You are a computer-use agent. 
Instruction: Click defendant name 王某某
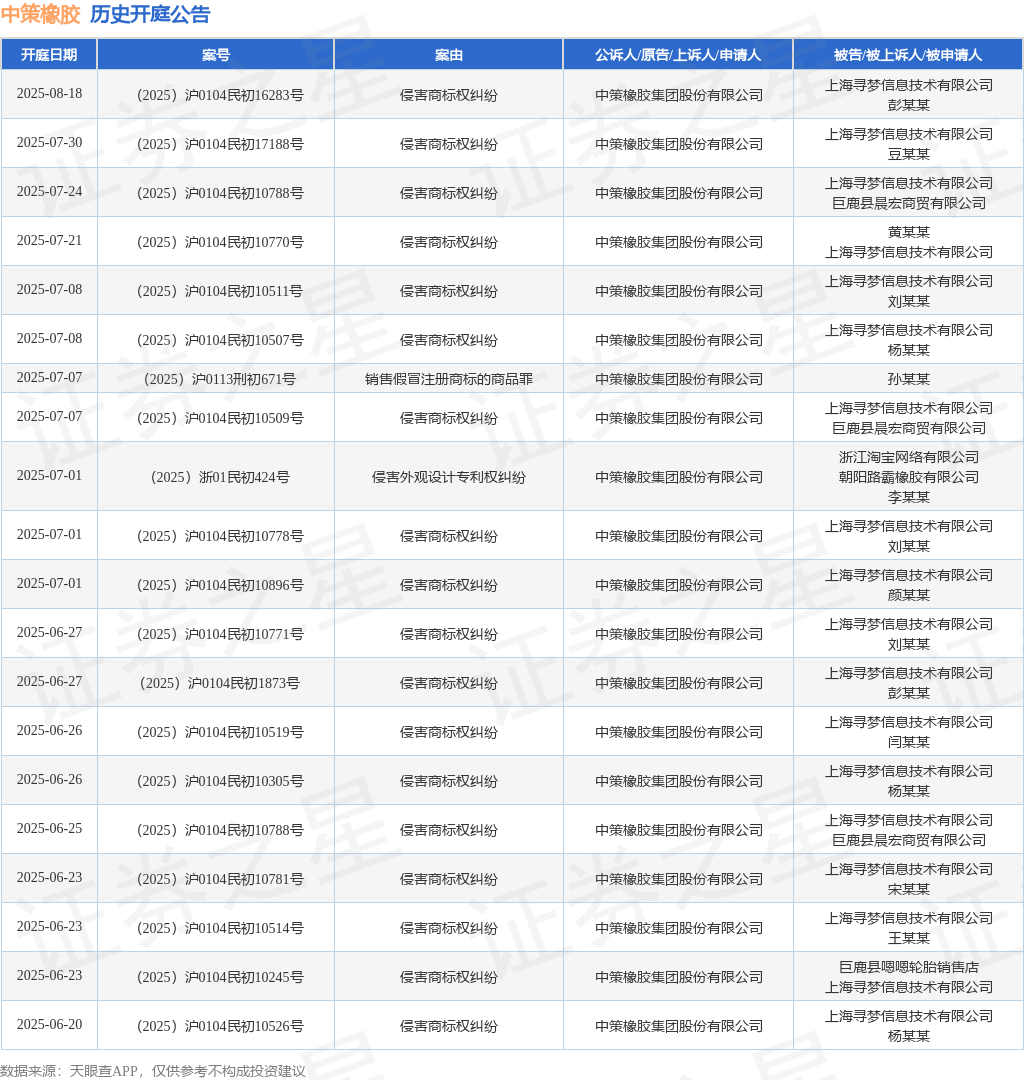point(908,938)
